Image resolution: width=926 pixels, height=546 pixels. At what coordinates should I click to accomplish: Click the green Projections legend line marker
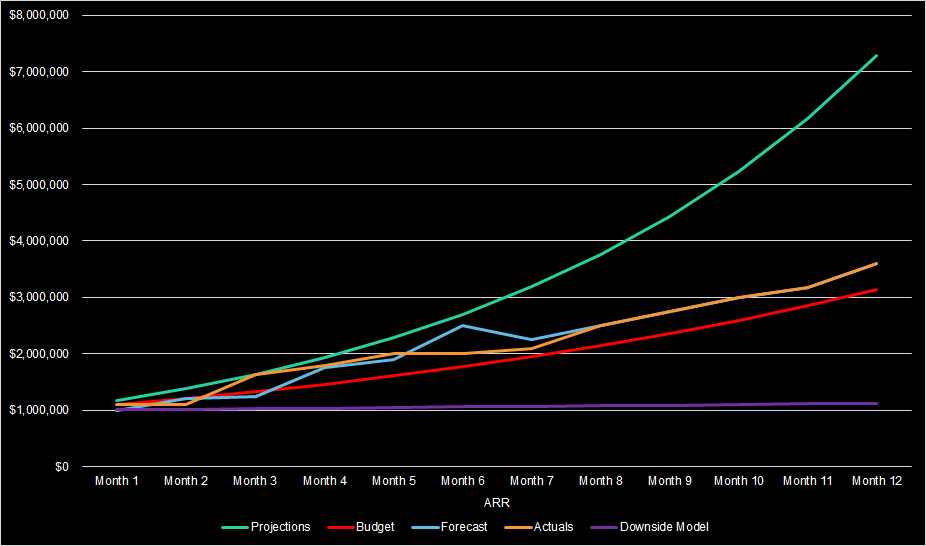point(234,527)
